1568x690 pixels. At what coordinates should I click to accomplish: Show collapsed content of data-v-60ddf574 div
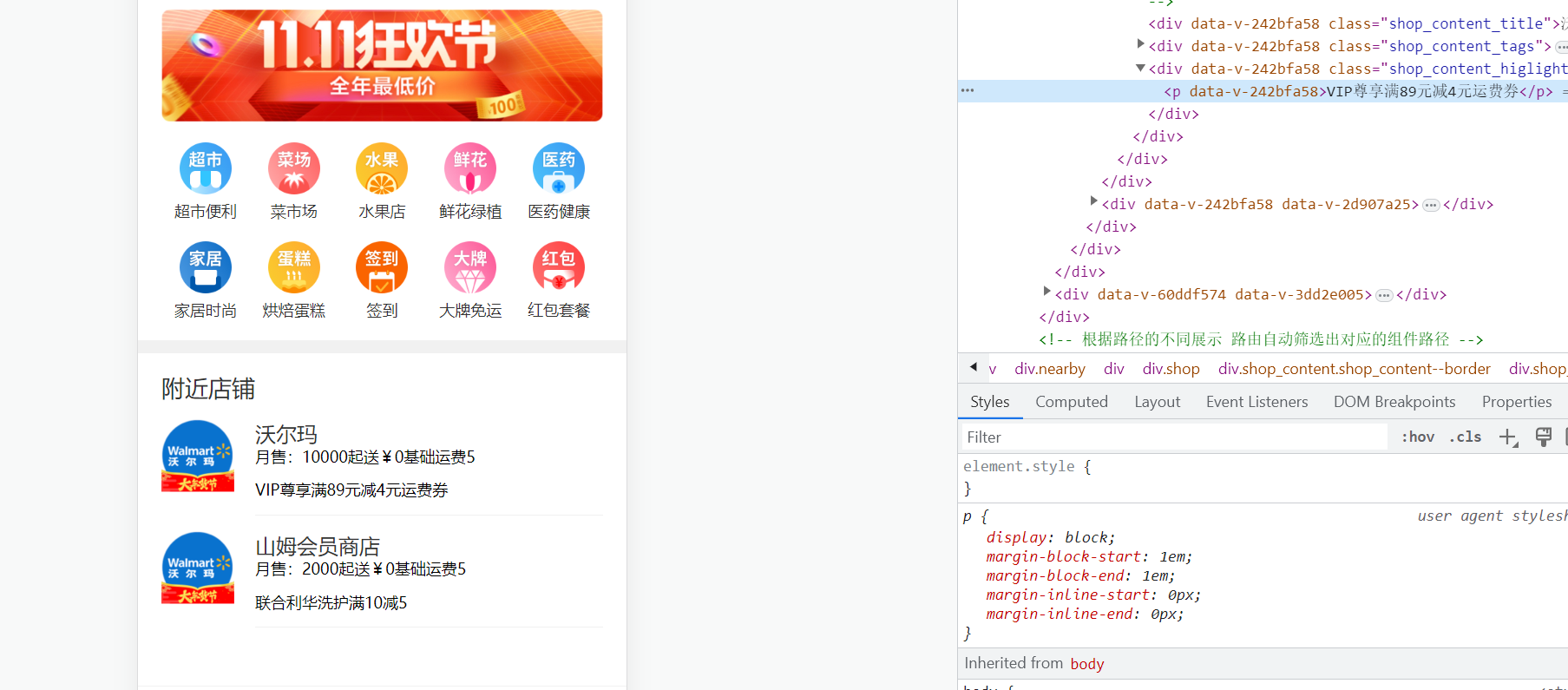(1384, 295)
